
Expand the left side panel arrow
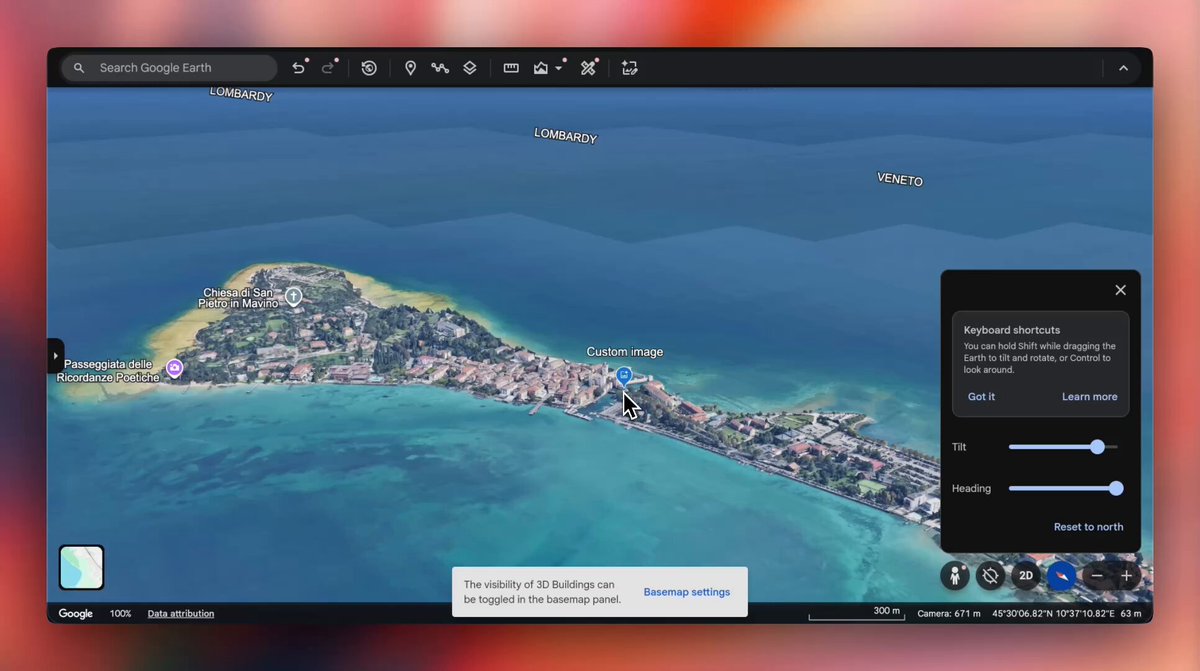55,356
